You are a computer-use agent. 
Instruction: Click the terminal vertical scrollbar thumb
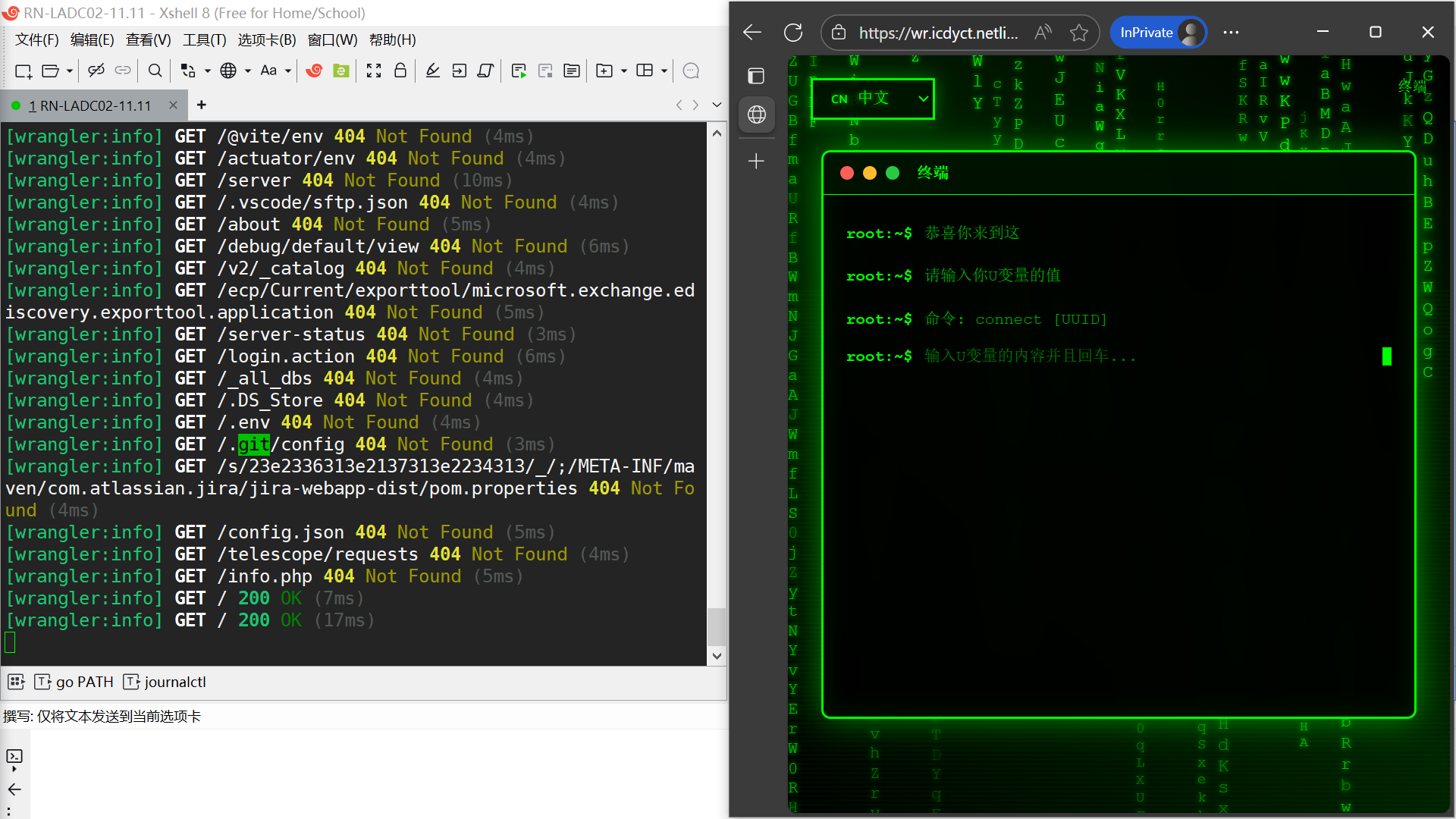coord(717,626)
